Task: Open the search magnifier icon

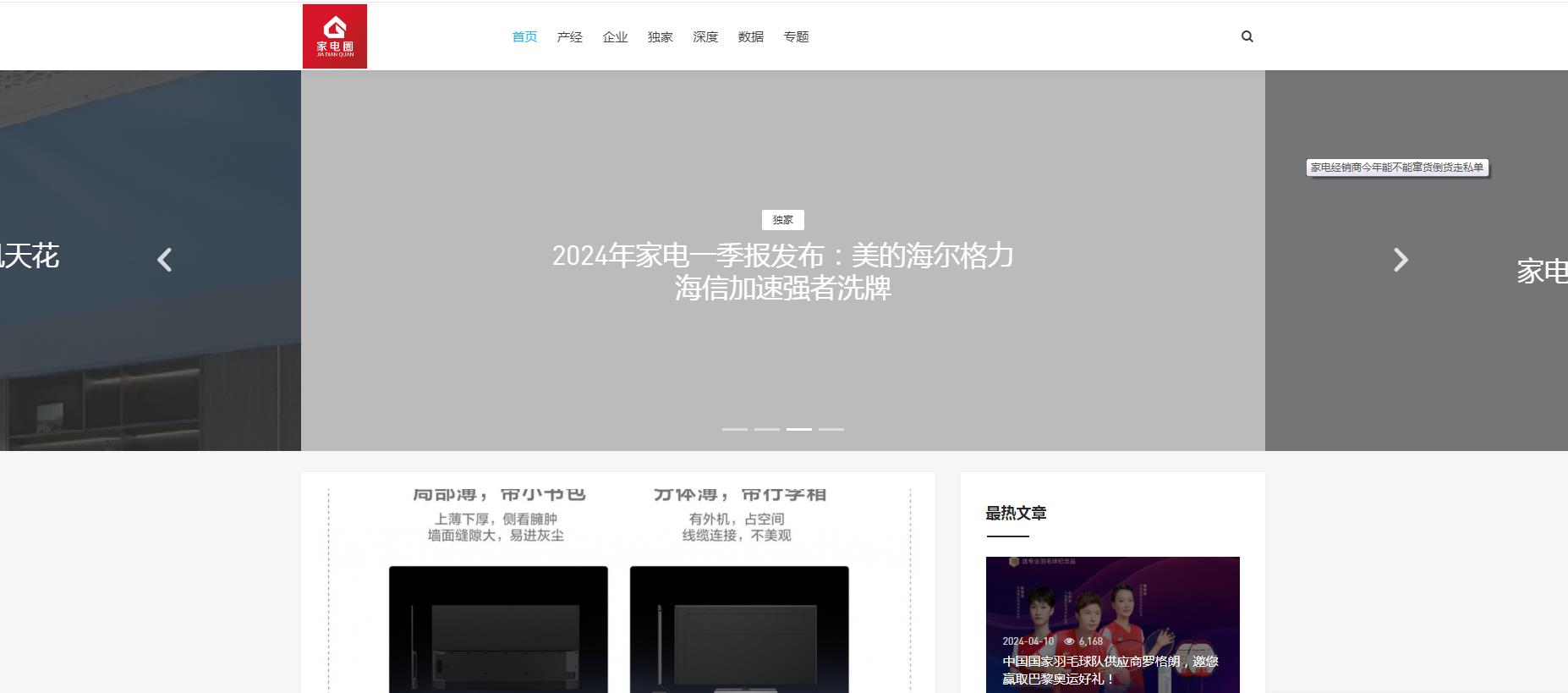Action: click(1247, 36)
